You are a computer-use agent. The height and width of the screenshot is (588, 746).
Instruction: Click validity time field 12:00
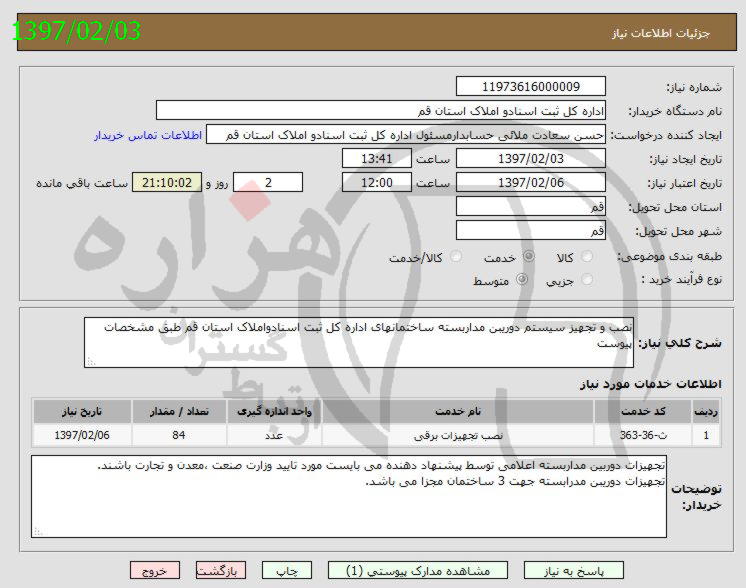377,182
